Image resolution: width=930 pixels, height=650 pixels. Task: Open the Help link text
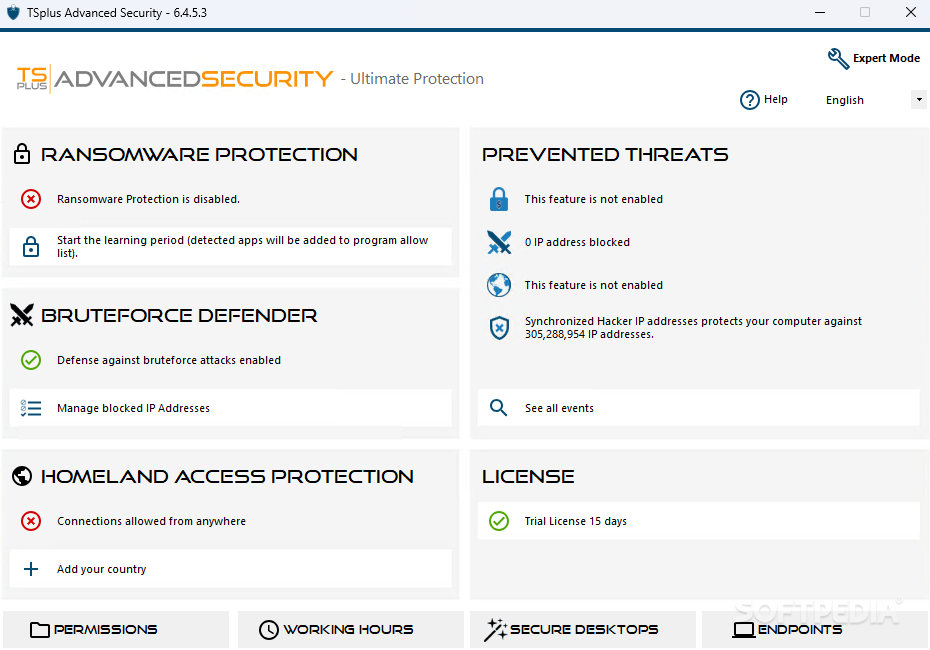pos(775,99)
